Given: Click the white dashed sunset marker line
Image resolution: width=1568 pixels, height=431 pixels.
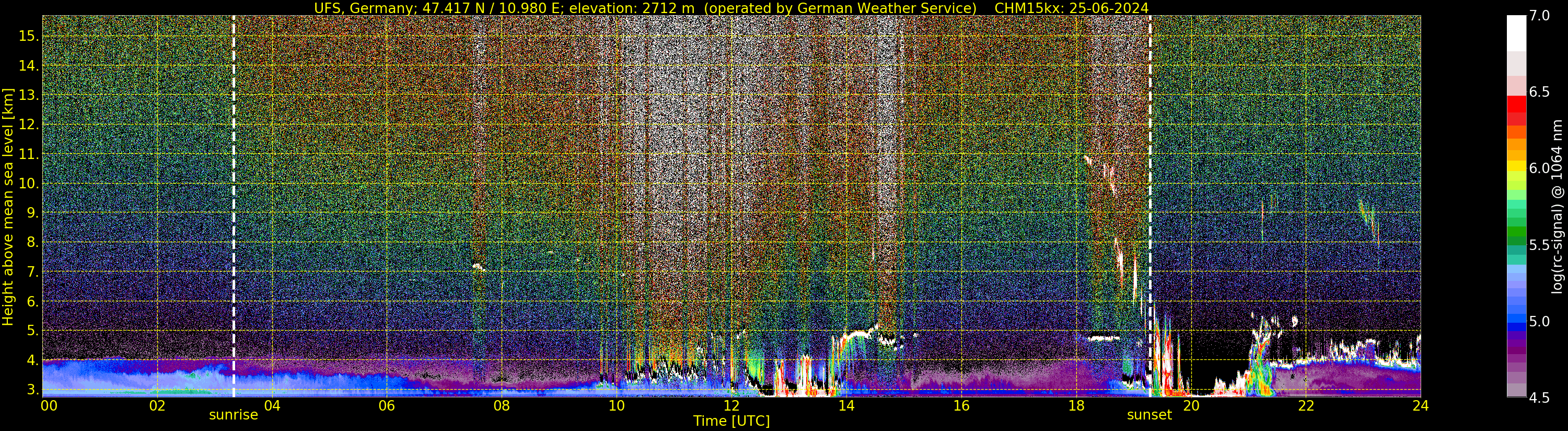Looking at the screenshot, I should [1150, 206].
